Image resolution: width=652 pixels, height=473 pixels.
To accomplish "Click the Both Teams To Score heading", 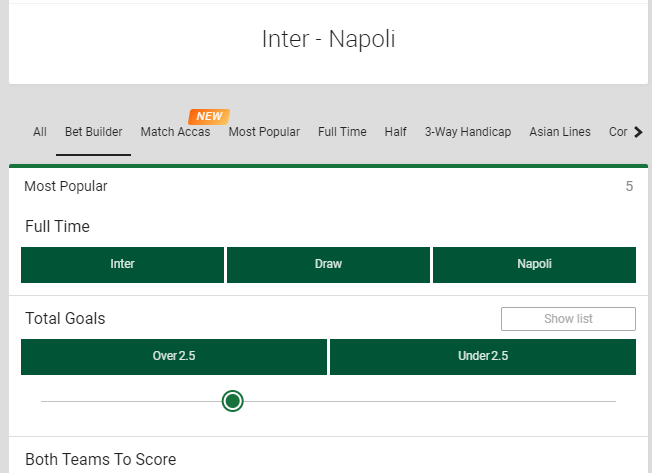I will click(x=101, y=459).
